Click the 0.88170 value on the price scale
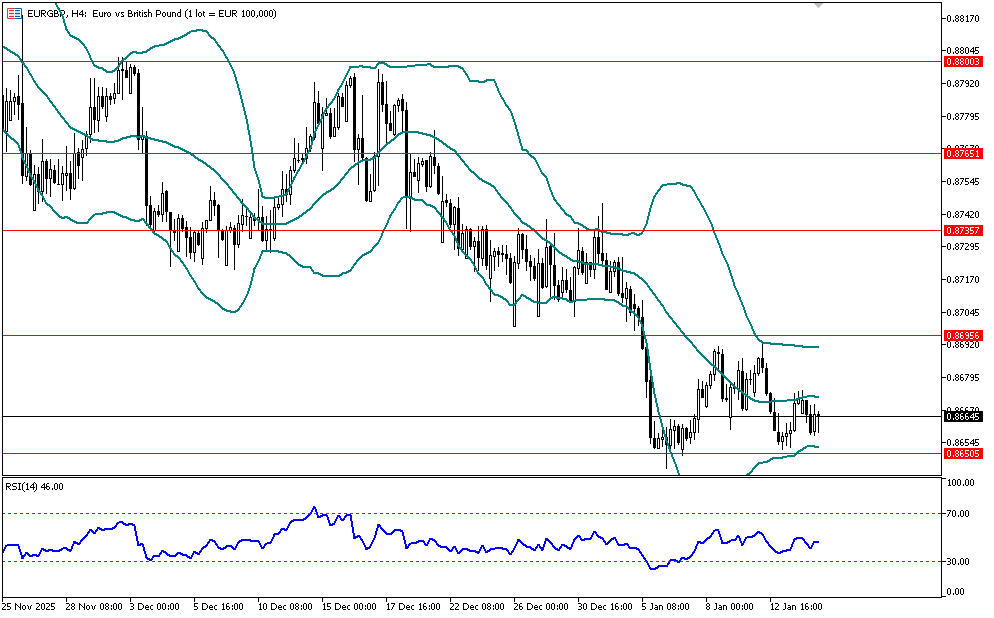This screenshot has width=994, height=618. tap(965, 18)
